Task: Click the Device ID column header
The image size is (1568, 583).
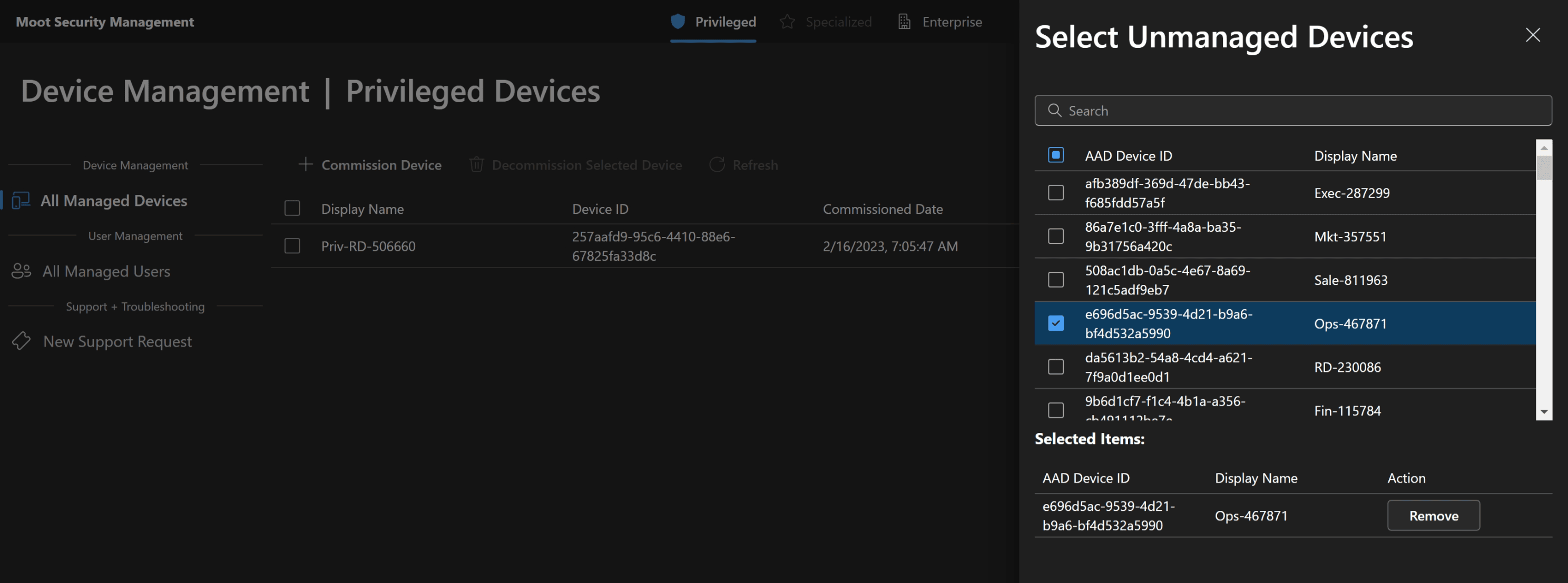Action: pos(600,209)
